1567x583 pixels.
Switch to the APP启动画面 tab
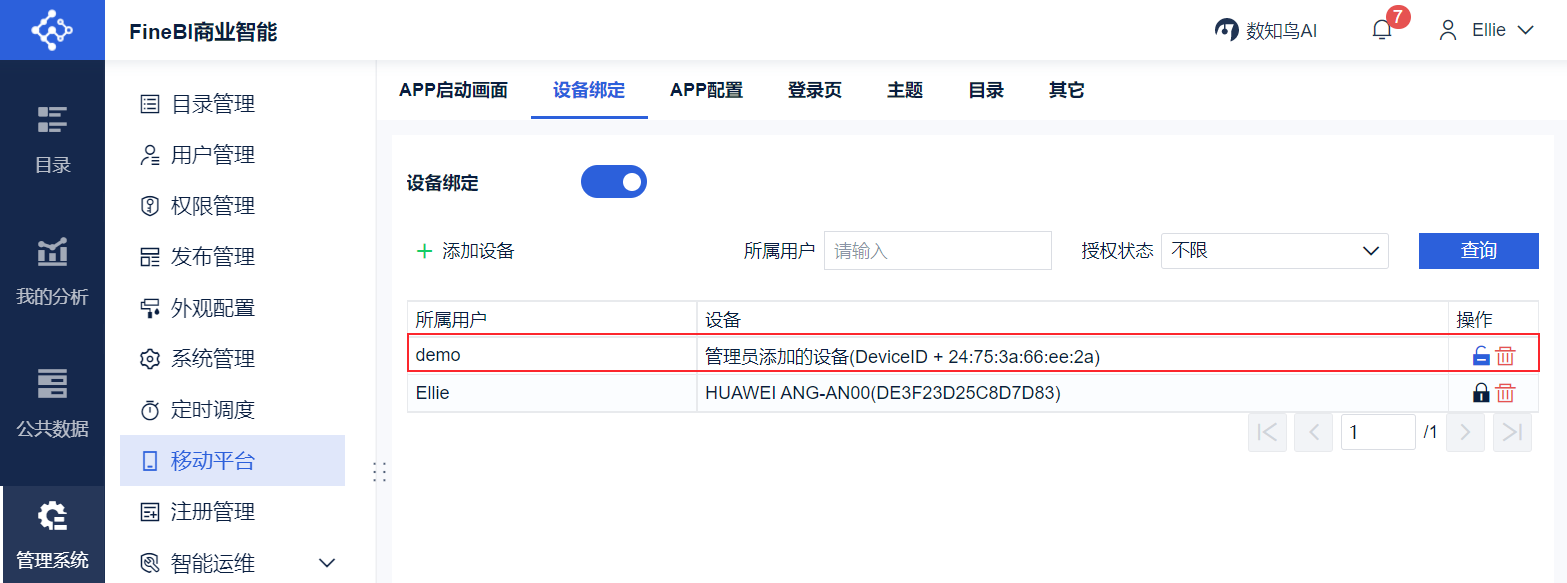(453, 90)
